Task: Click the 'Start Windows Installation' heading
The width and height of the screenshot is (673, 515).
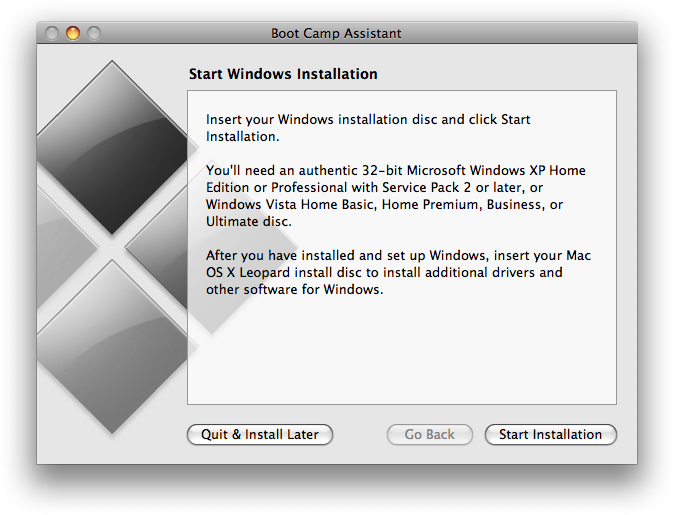Action: click(283, 74)
